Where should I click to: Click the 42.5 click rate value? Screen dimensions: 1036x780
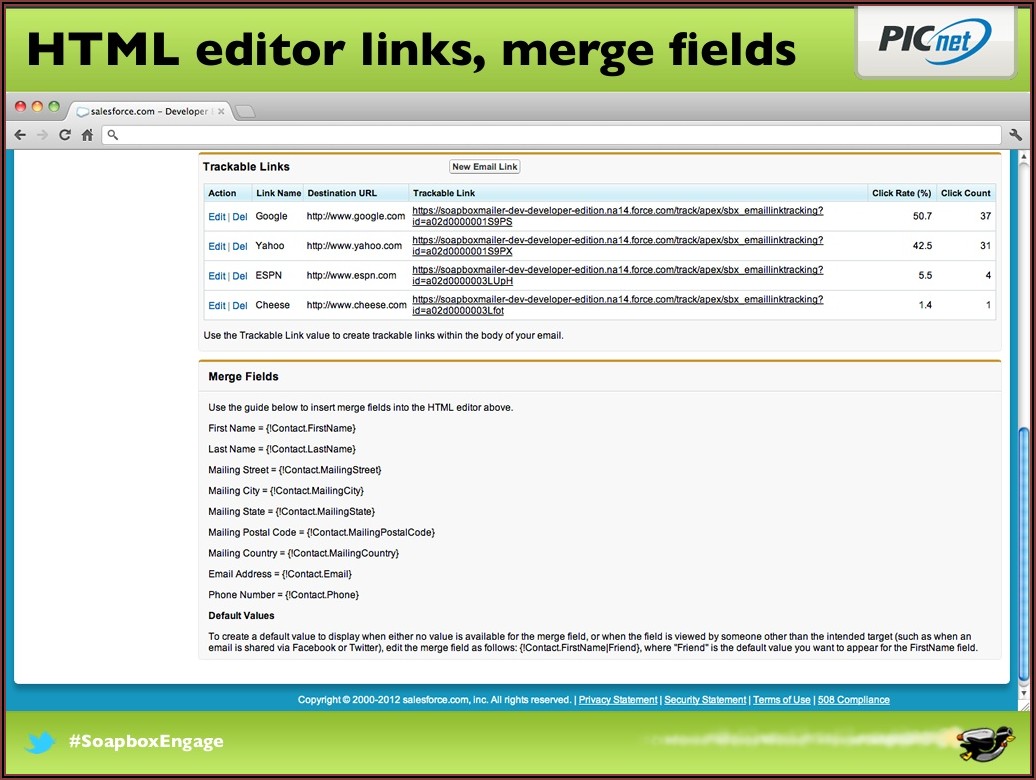point(922,246)
